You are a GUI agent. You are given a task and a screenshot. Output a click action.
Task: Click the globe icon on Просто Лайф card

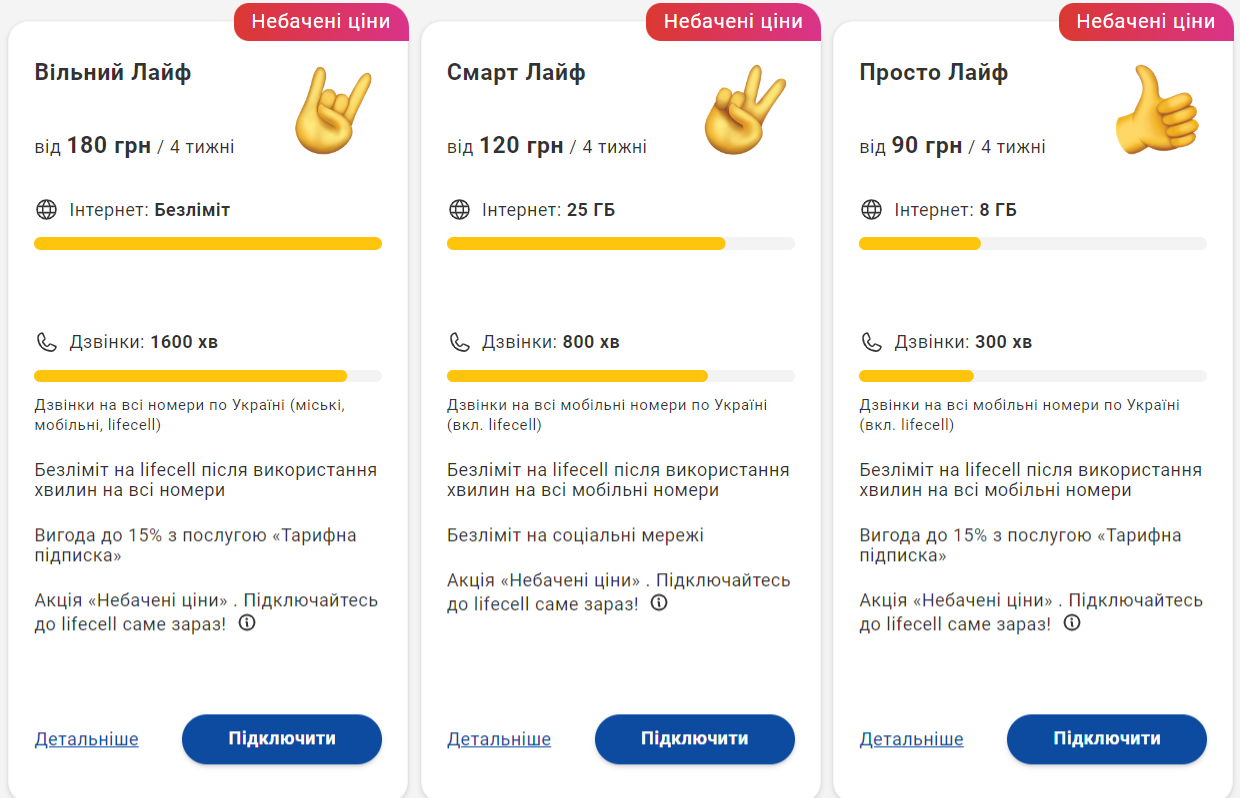[871, 210]
